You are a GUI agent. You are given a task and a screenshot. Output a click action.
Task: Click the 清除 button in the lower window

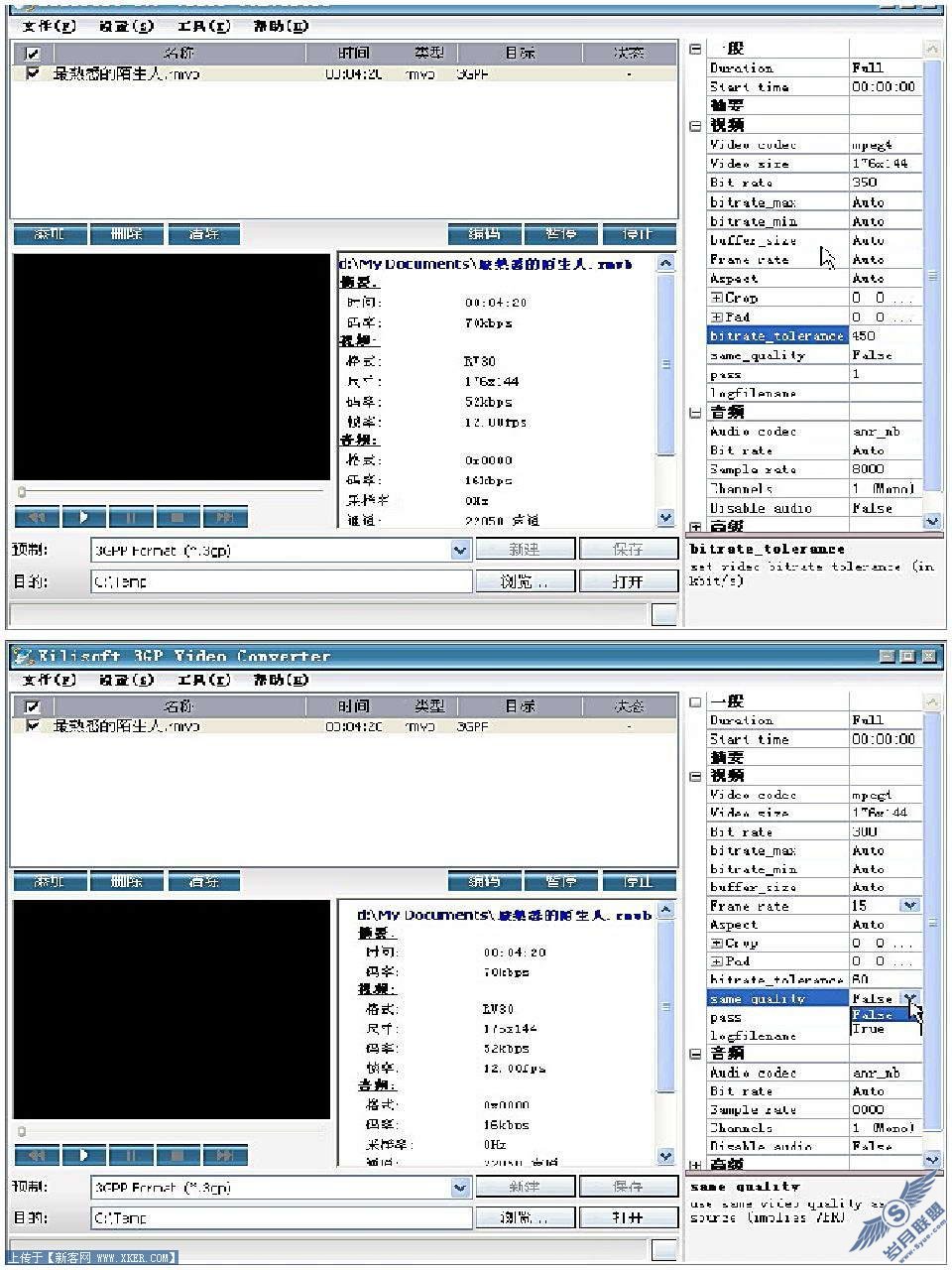[x=204, y=881]
